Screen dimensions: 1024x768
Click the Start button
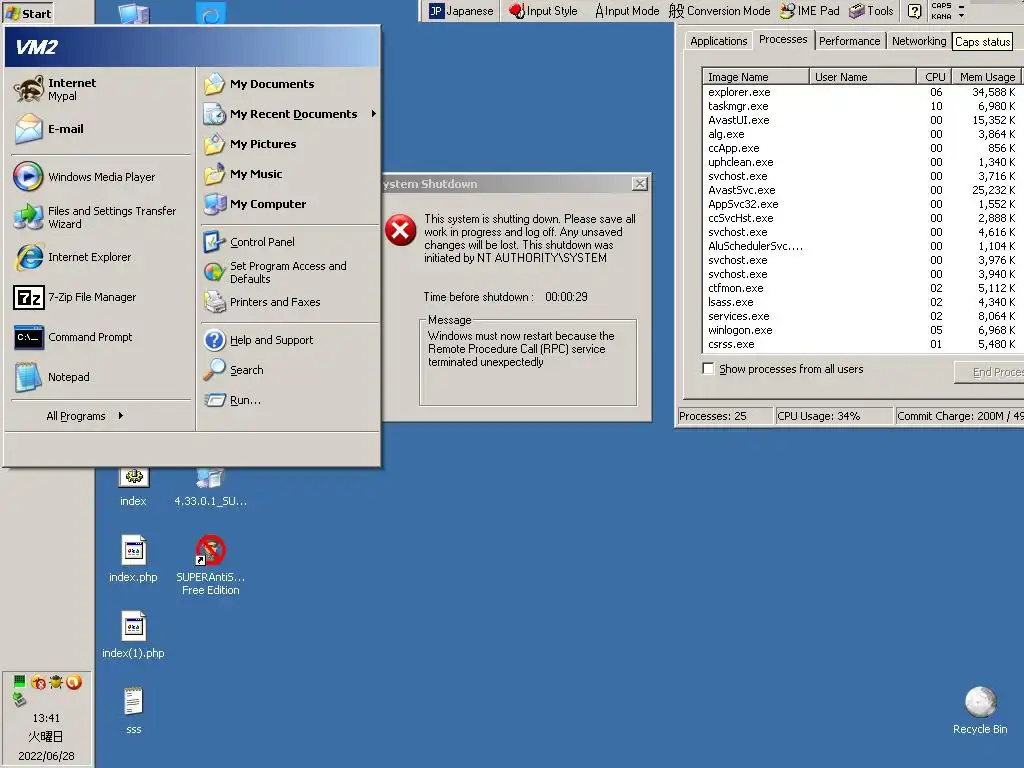click(x=28, y=13)
